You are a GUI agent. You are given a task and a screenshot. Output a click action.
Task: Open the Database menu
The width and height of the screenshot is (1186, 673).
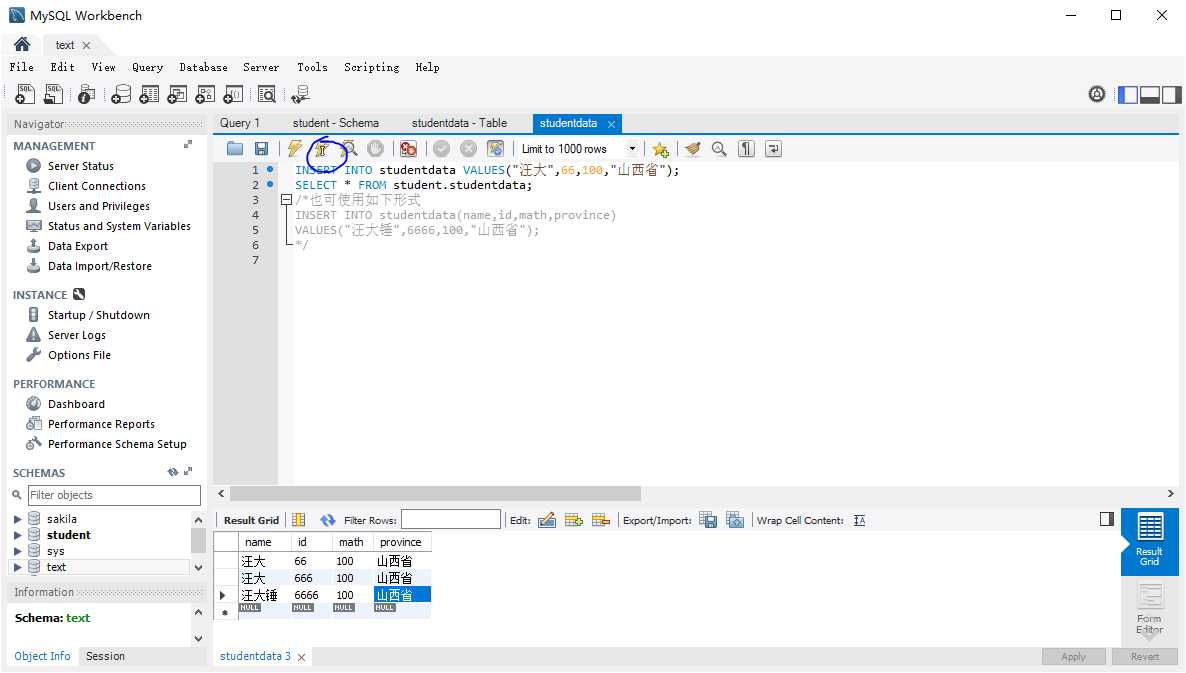(x=203, y=67)
